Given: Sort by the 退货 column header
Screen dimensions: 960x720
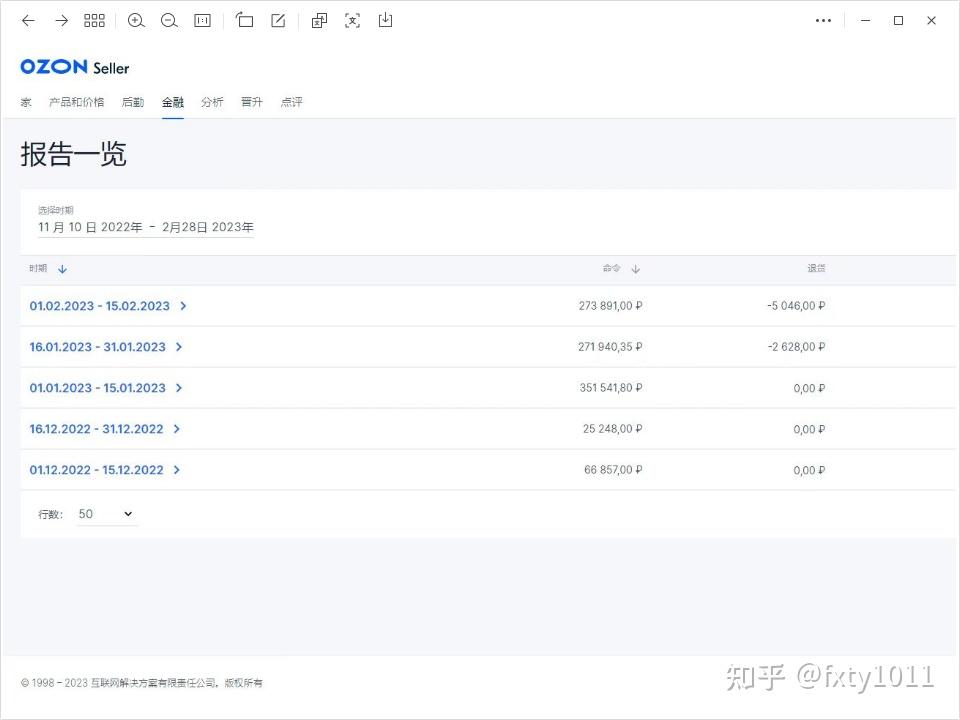Looking at the screenshot, I should point(816,268).
